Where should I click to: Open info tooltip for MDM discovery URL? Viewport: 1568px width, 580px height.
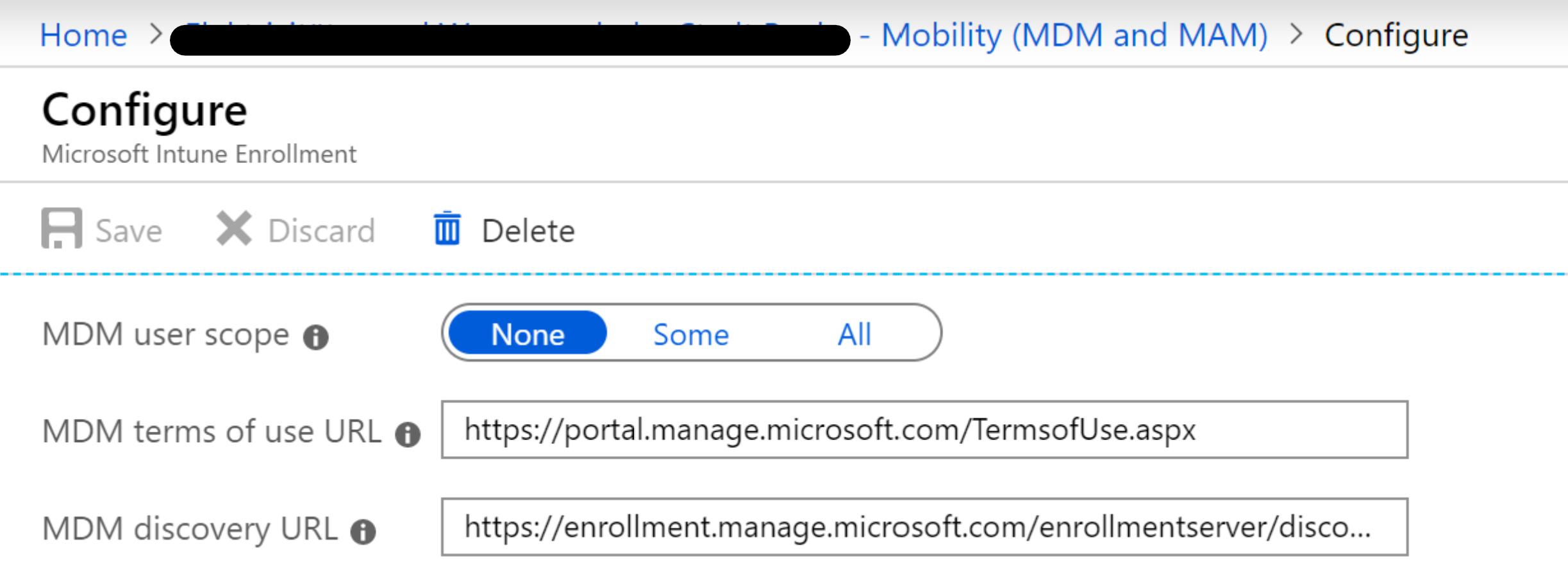point(363,531)
